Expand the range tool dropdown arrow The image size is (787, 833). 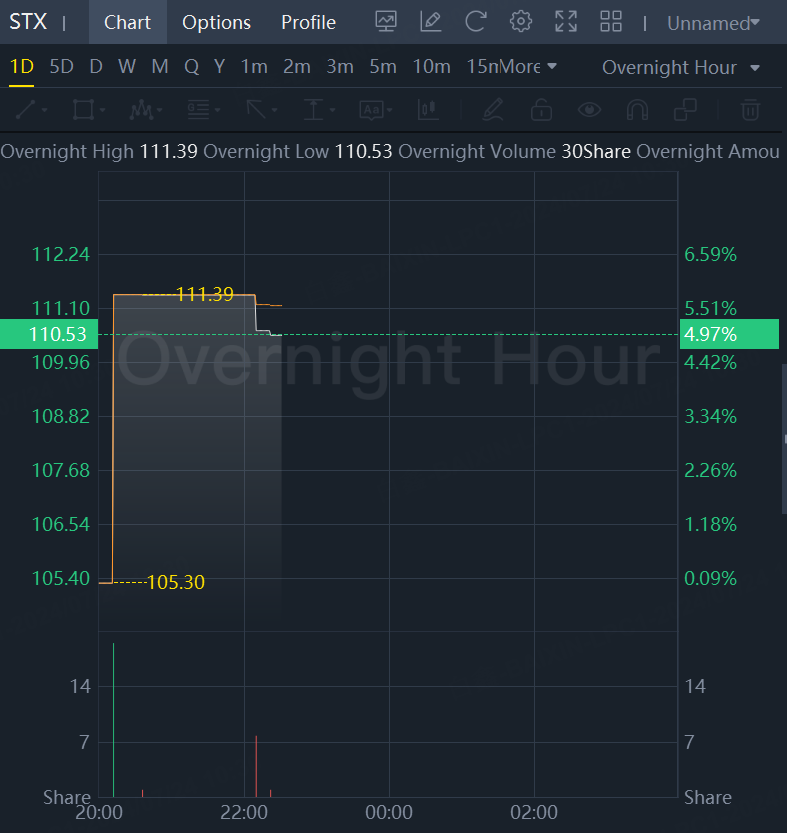point(333,110)
